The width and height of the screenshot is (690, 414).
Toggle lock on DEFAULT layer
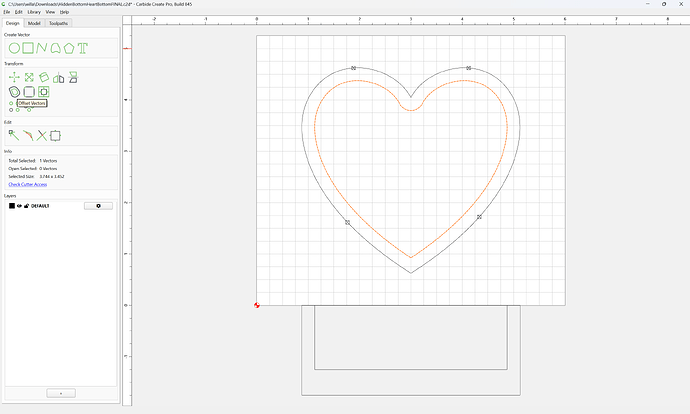[26, 206]
